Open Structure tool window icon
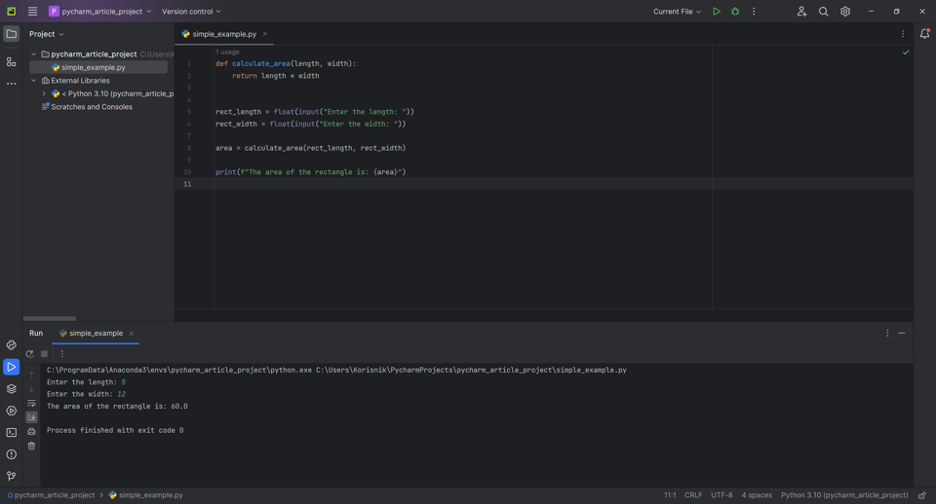 coord(11,62)
